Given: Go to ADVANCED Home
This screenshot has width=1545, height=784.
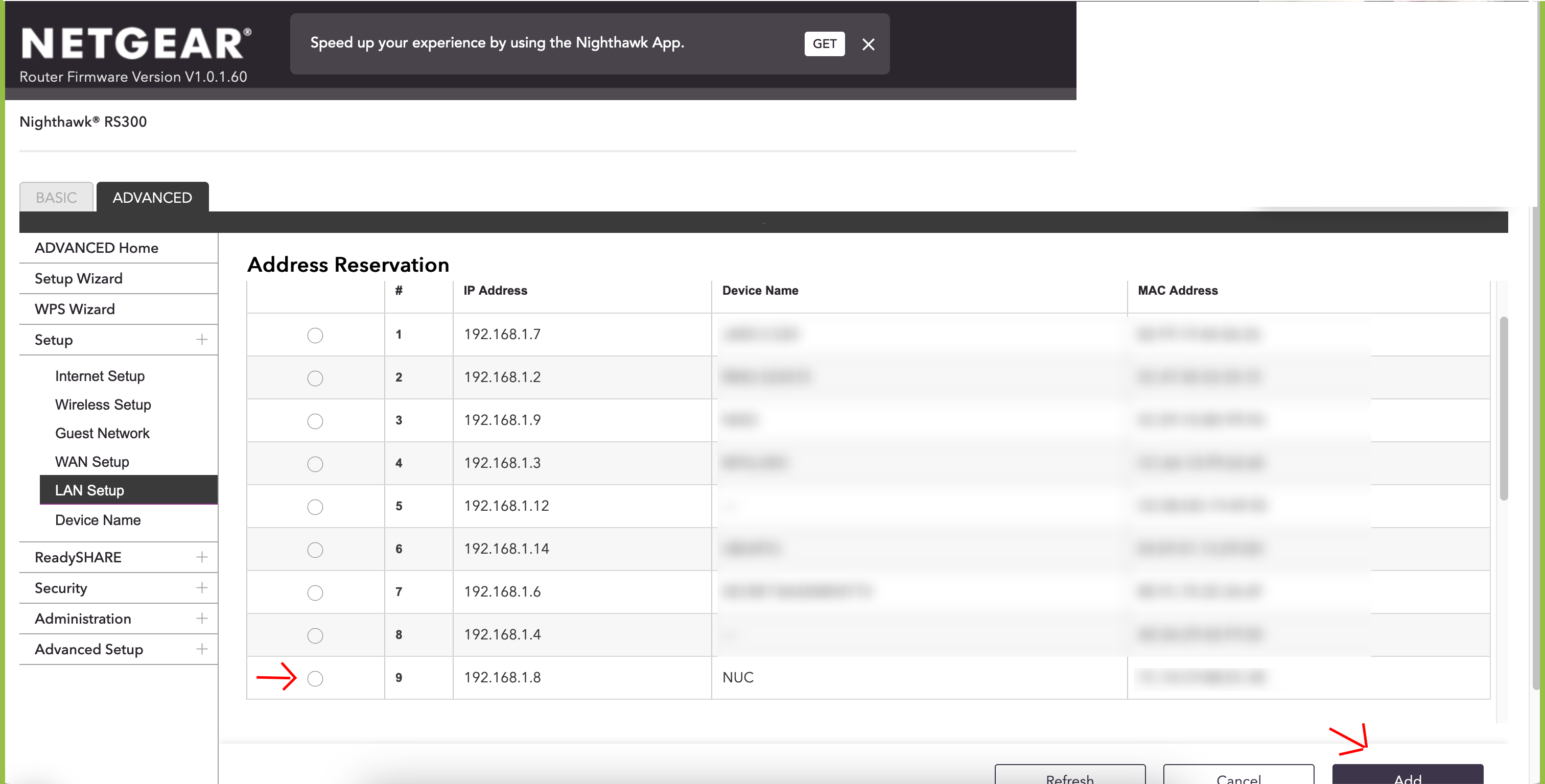Looking at the screenshot, I should pyautogui.click(x=97, y=248).
